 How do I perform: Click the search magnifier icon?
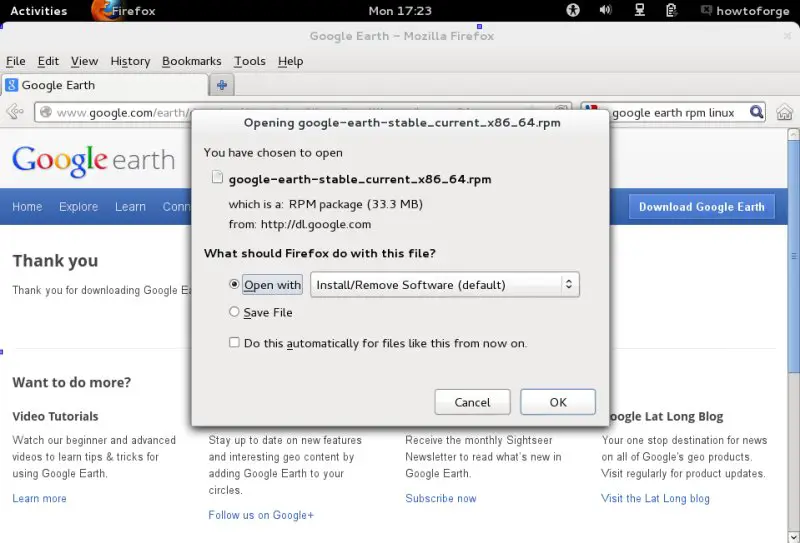[757, 112]
